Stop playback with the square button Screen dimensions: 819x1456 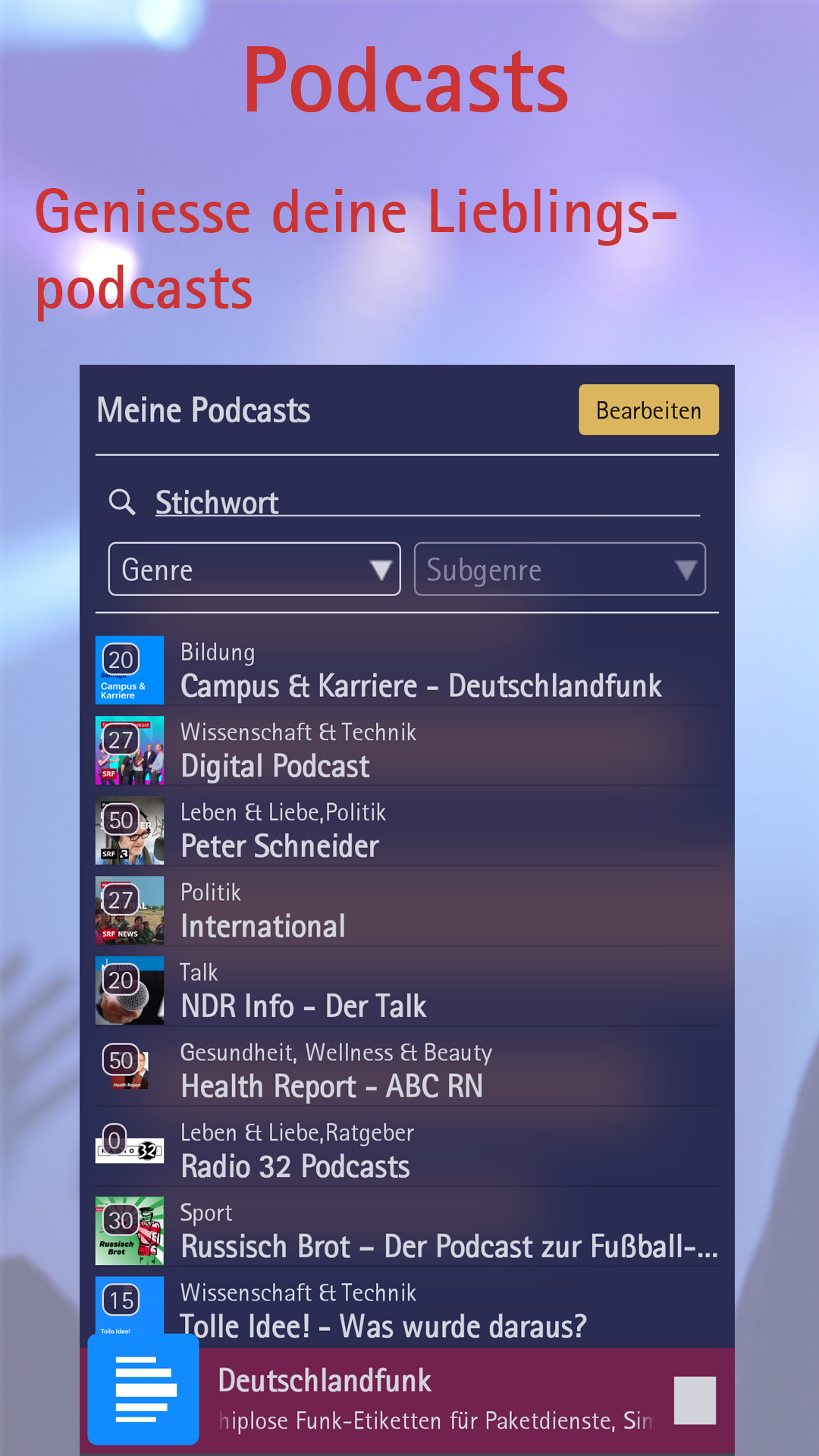(x=694, y=1400)
